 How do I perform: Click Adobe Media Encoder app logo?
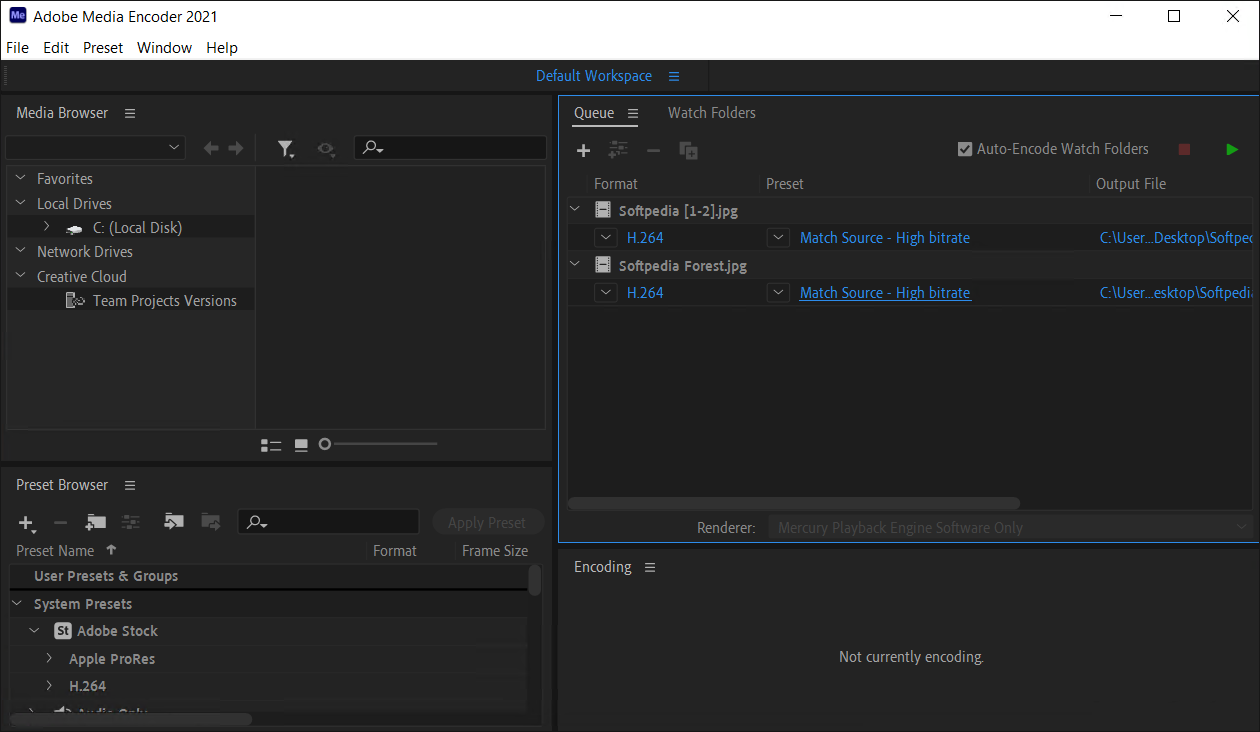tap(18, 16)
